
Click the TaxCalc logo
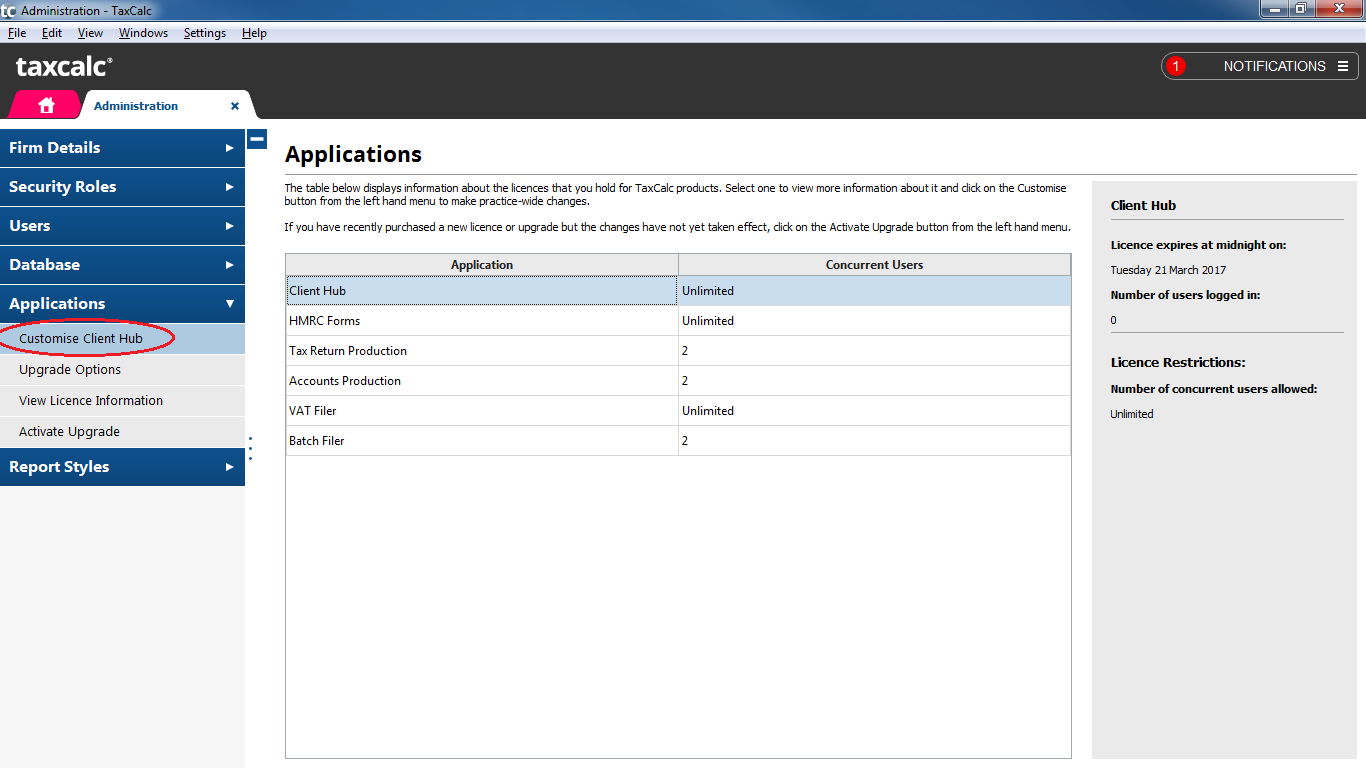click(65, 67)
